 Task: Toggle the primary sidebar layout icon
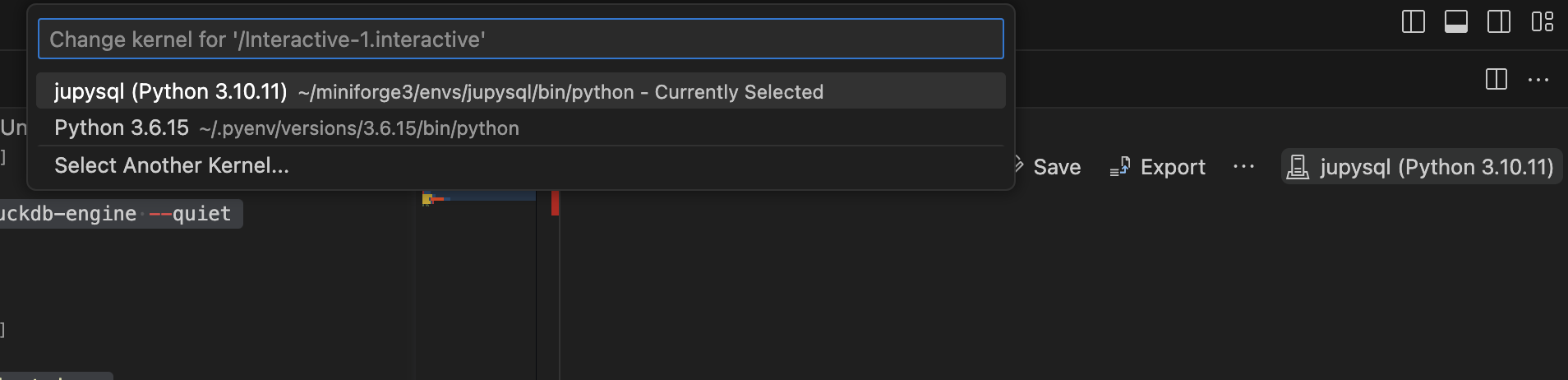pos(1413,21)
